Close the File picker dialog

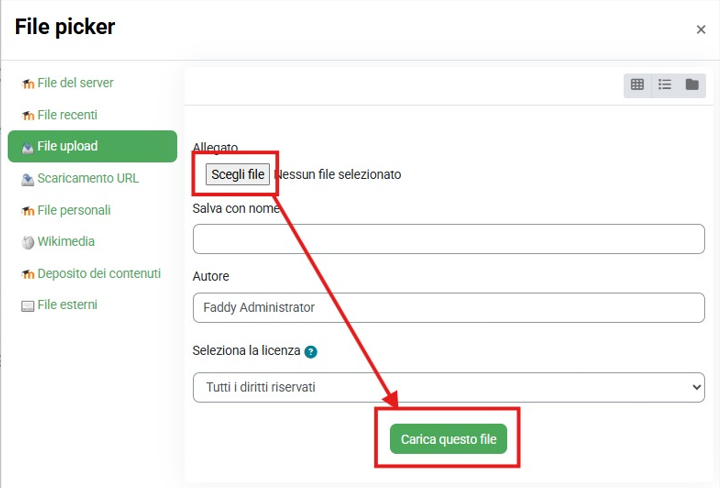(701, 30)
